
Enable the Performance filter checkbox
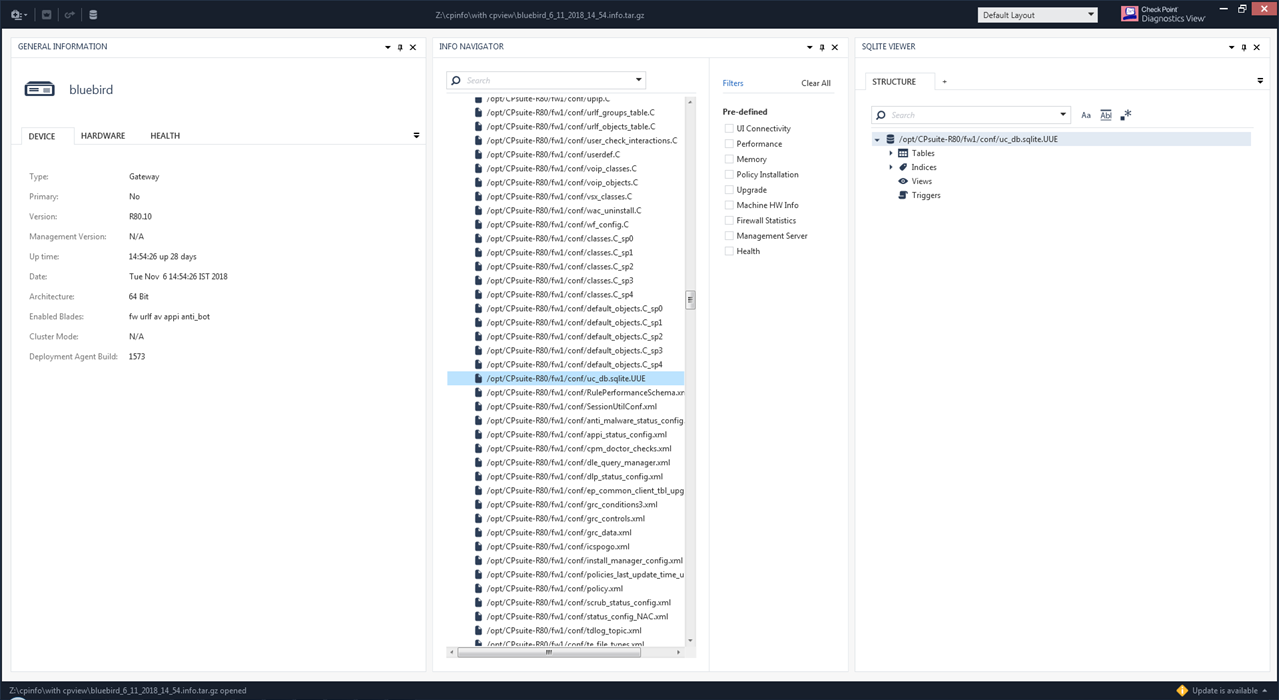coord(729,144)
